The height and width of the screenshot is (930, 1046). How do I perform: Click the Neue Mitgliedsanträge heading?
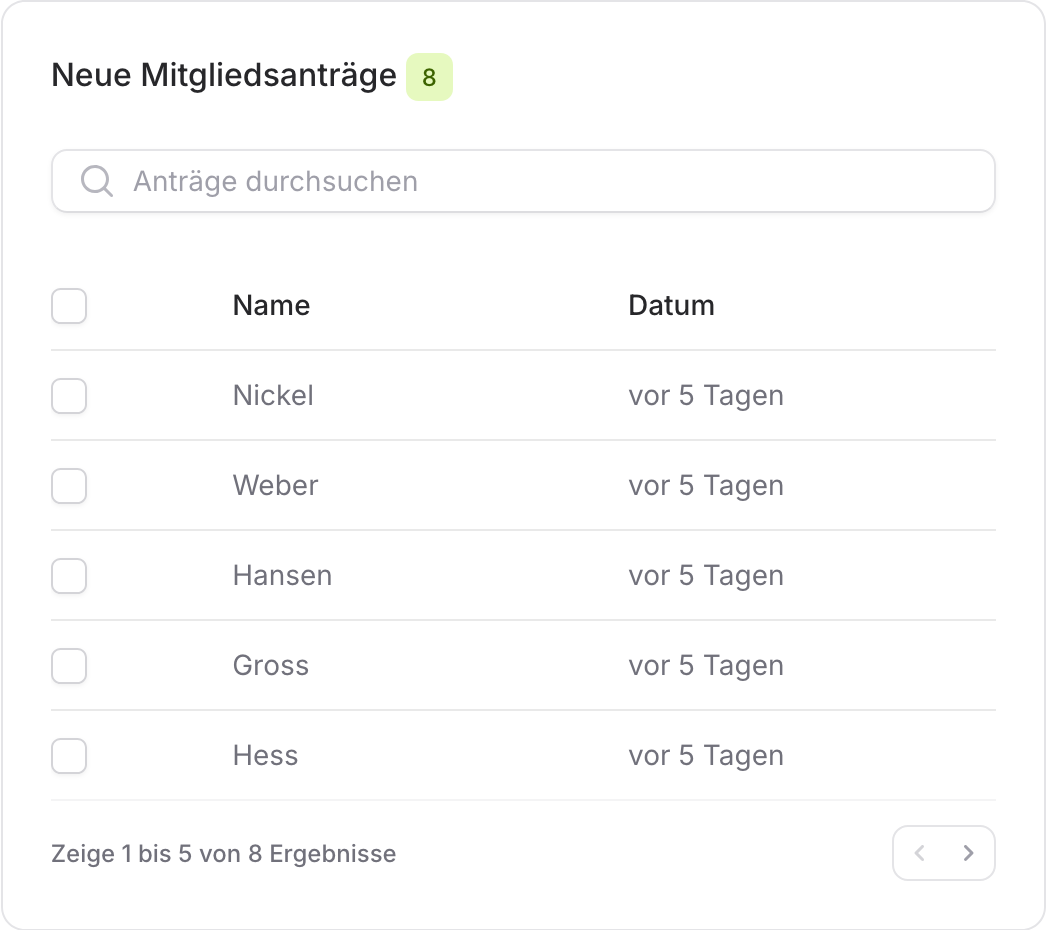coord(225,75)
